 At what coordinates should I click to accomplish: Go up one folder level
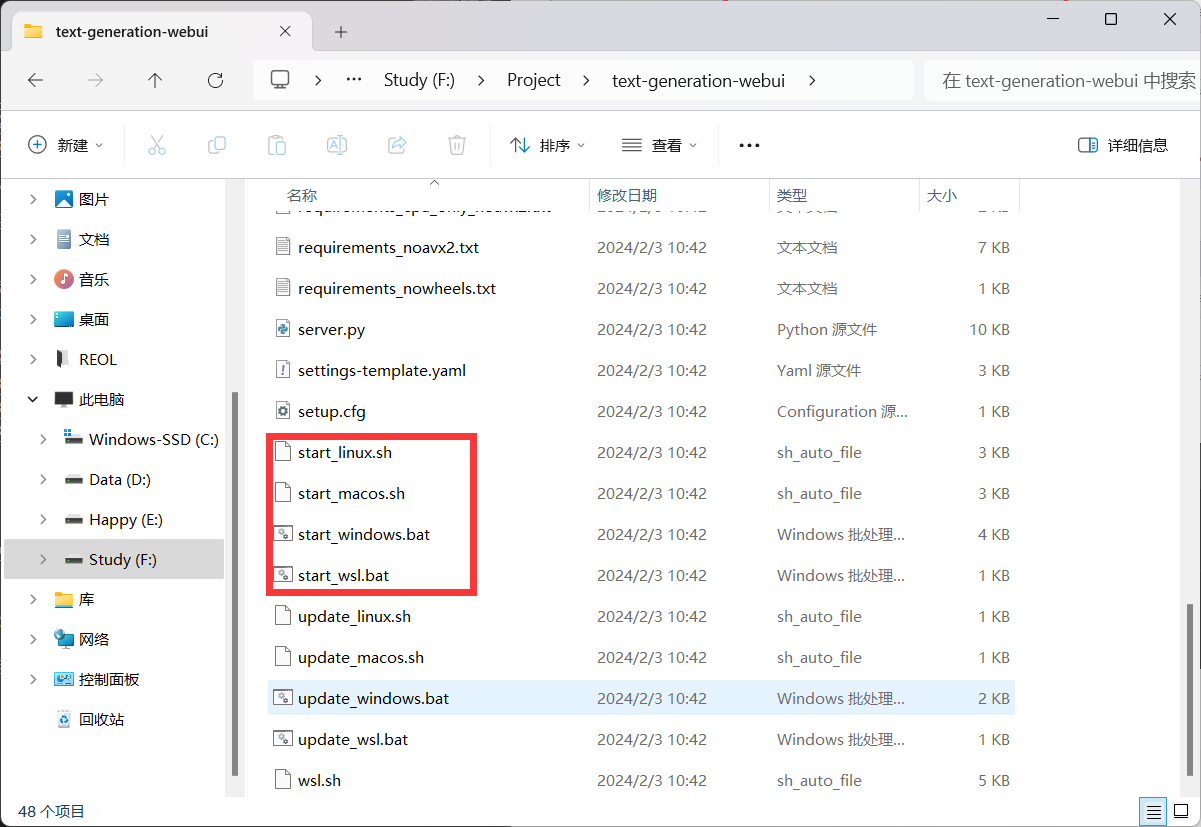point(155,80)
